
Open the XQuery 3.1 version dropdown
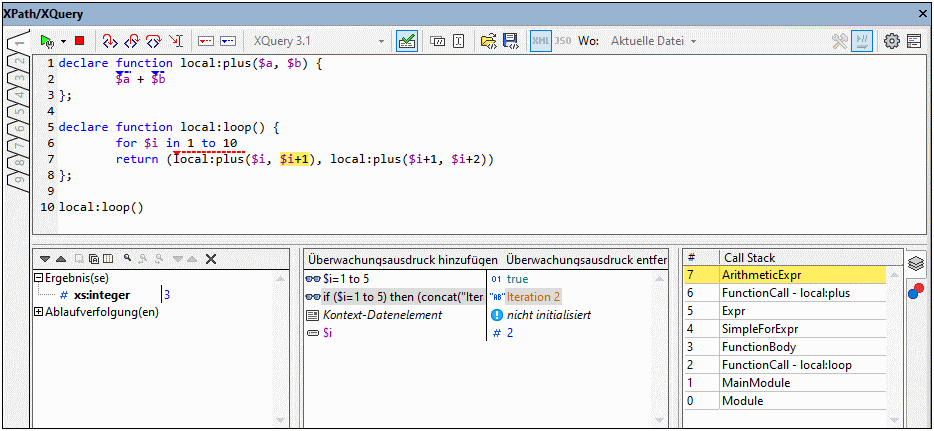tap(318, 41)
